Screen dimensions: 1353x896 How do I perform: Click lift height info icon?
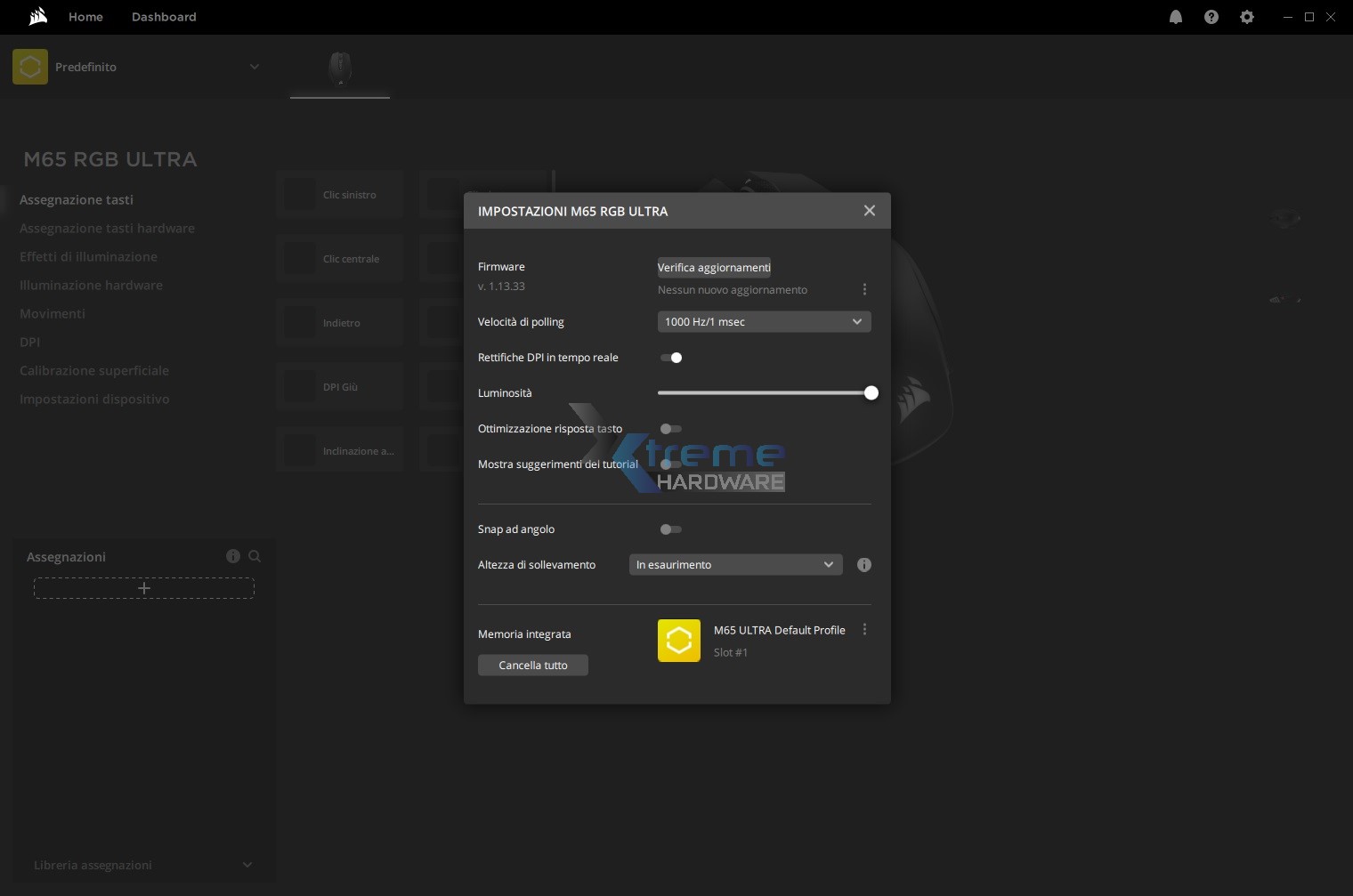tap(863, 565)
